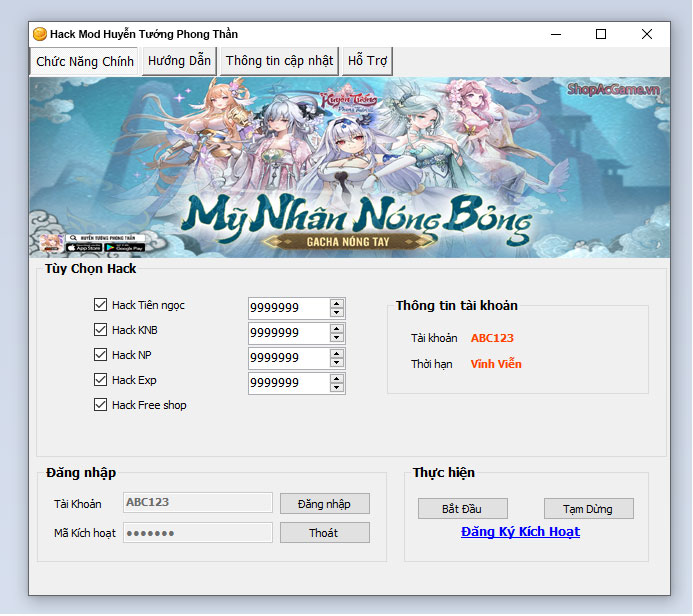Click the gold coin app icon in title bar

40,34
